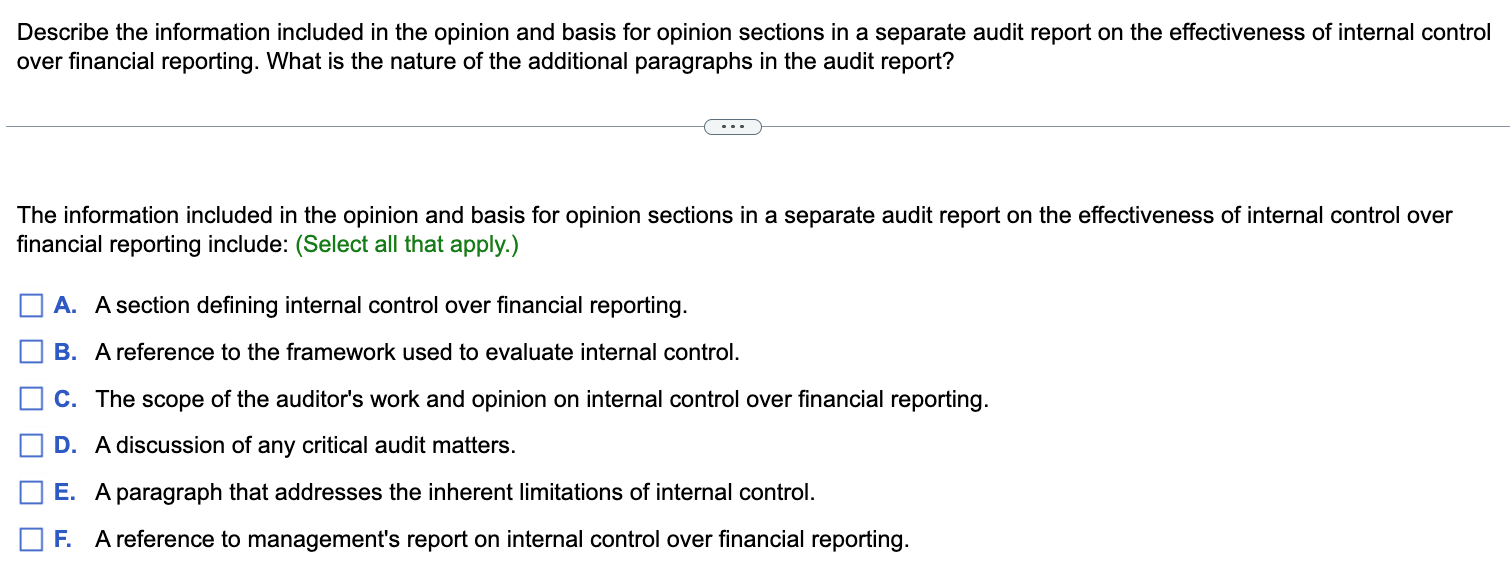Image resolution: width=1510 pixels, height=572 pixels.
Task: Enable checkbox D on critical audit matters
Action: click(x=31, y=446)
